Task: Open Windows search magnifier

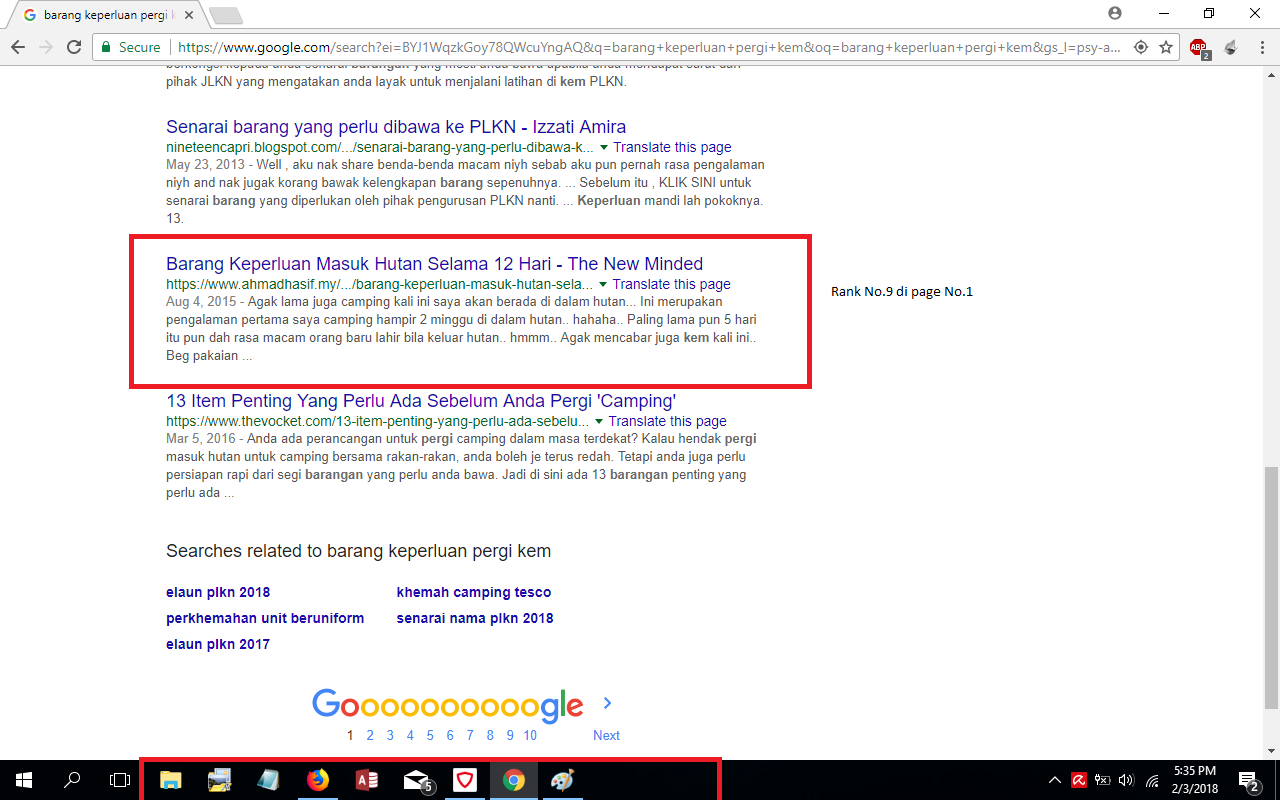Action: coord(72,780)
